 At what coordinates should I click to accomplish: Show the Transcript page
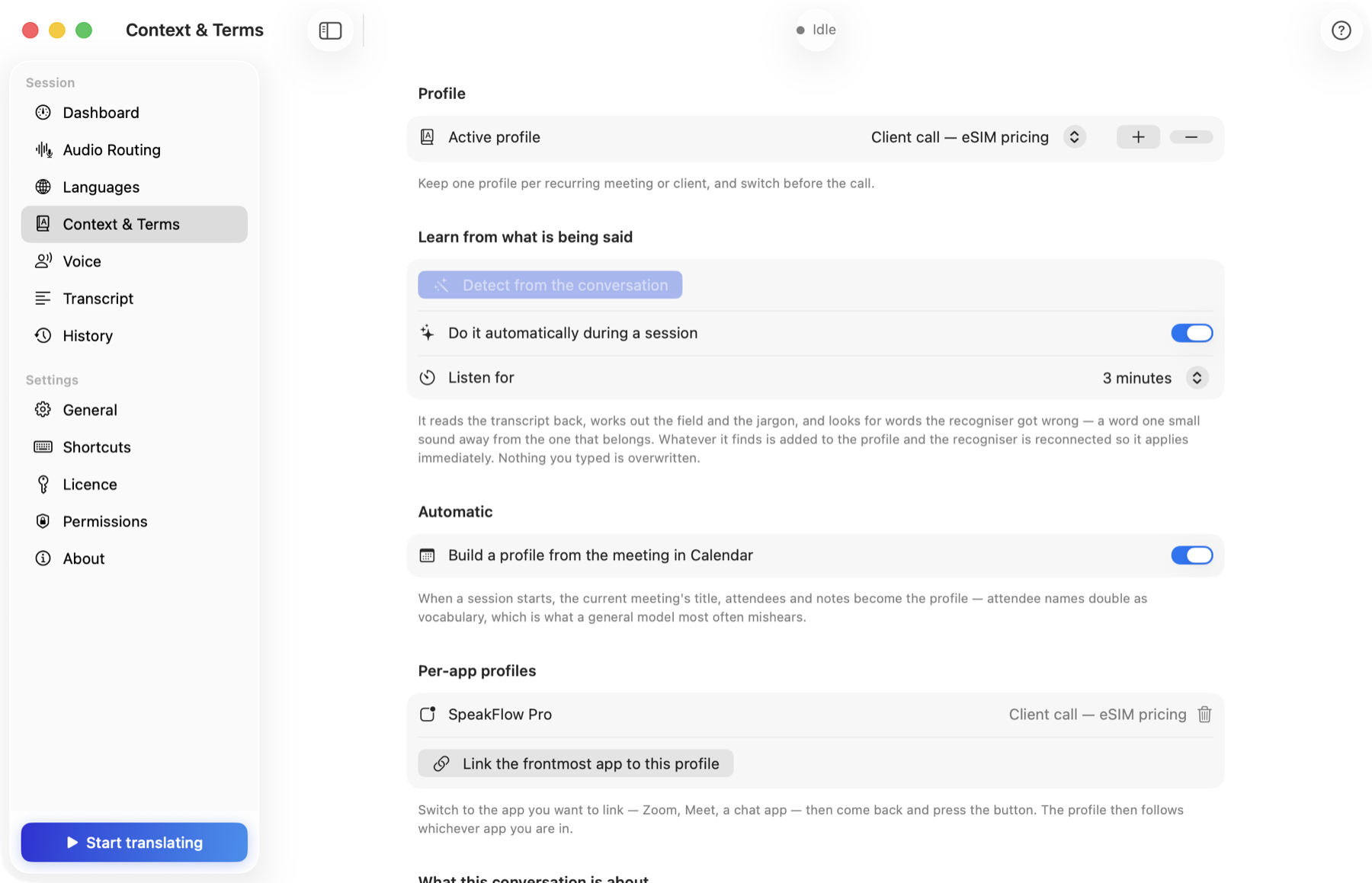click(x=134, y=299)
